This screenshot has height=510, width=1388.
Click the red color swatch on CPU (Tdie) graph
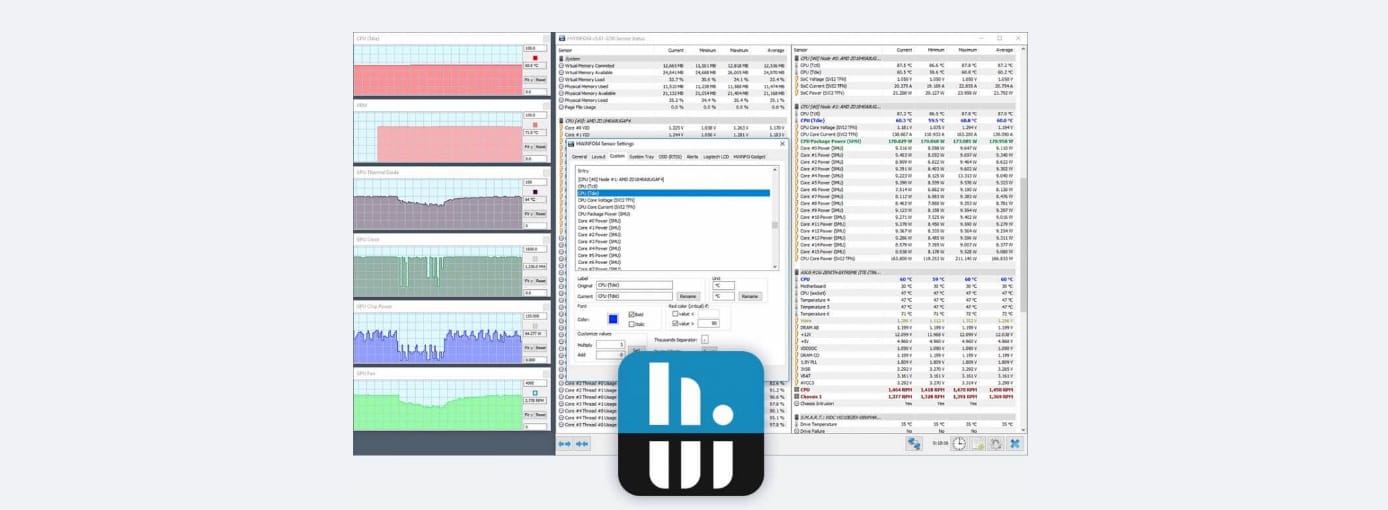click(x=535, y=57)
